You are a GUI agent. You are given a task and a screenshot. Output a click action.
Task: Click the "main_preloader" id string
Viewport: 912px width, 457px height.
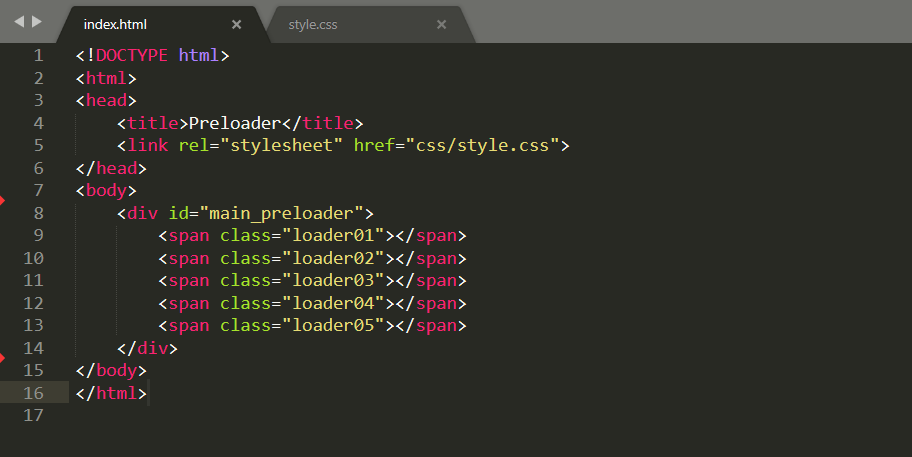pyautogui.click(x=282, y=213)
